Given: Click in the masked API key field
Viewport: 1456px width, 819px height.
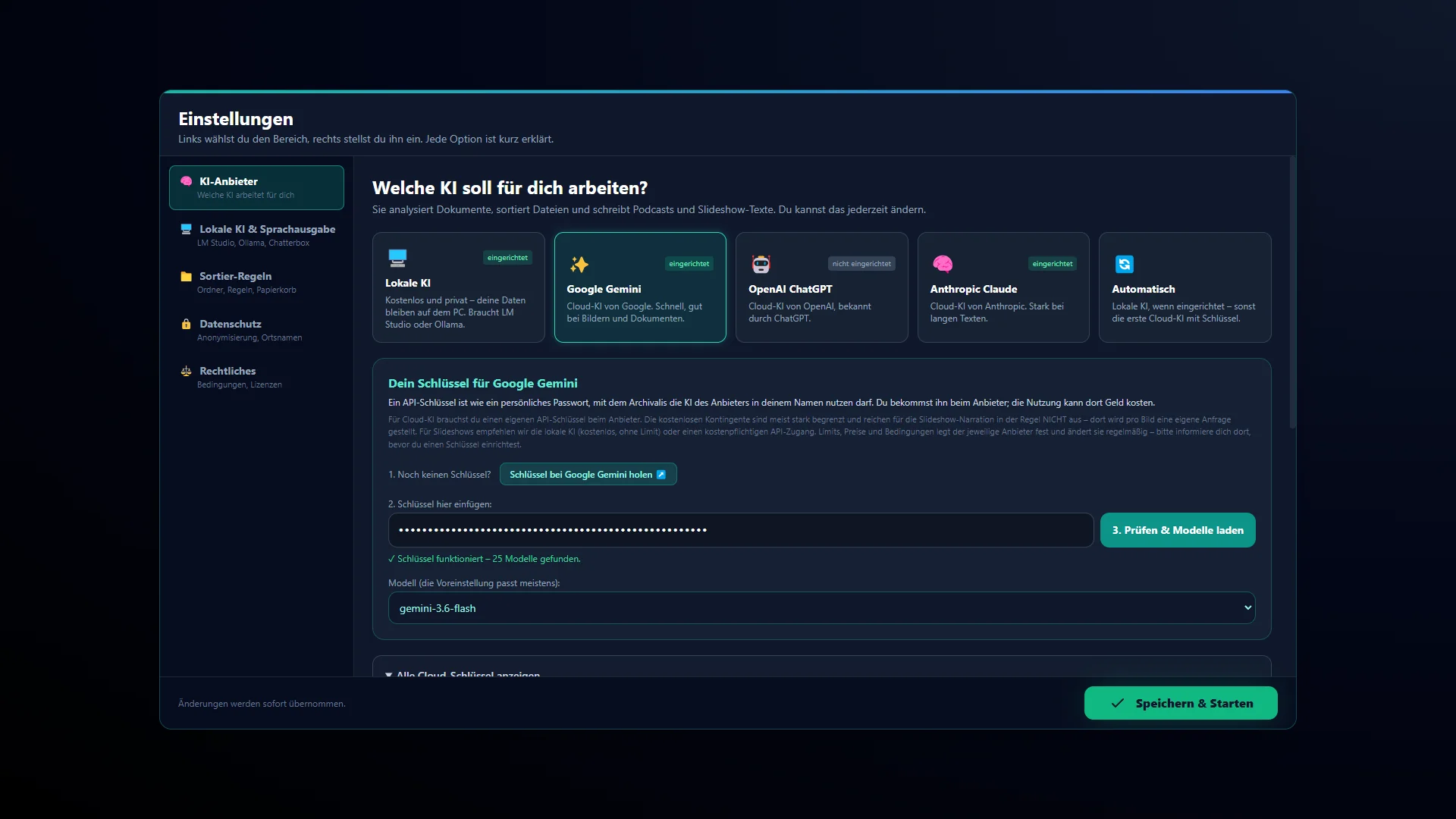Looking at the screenshot, I should pos(741,530).
